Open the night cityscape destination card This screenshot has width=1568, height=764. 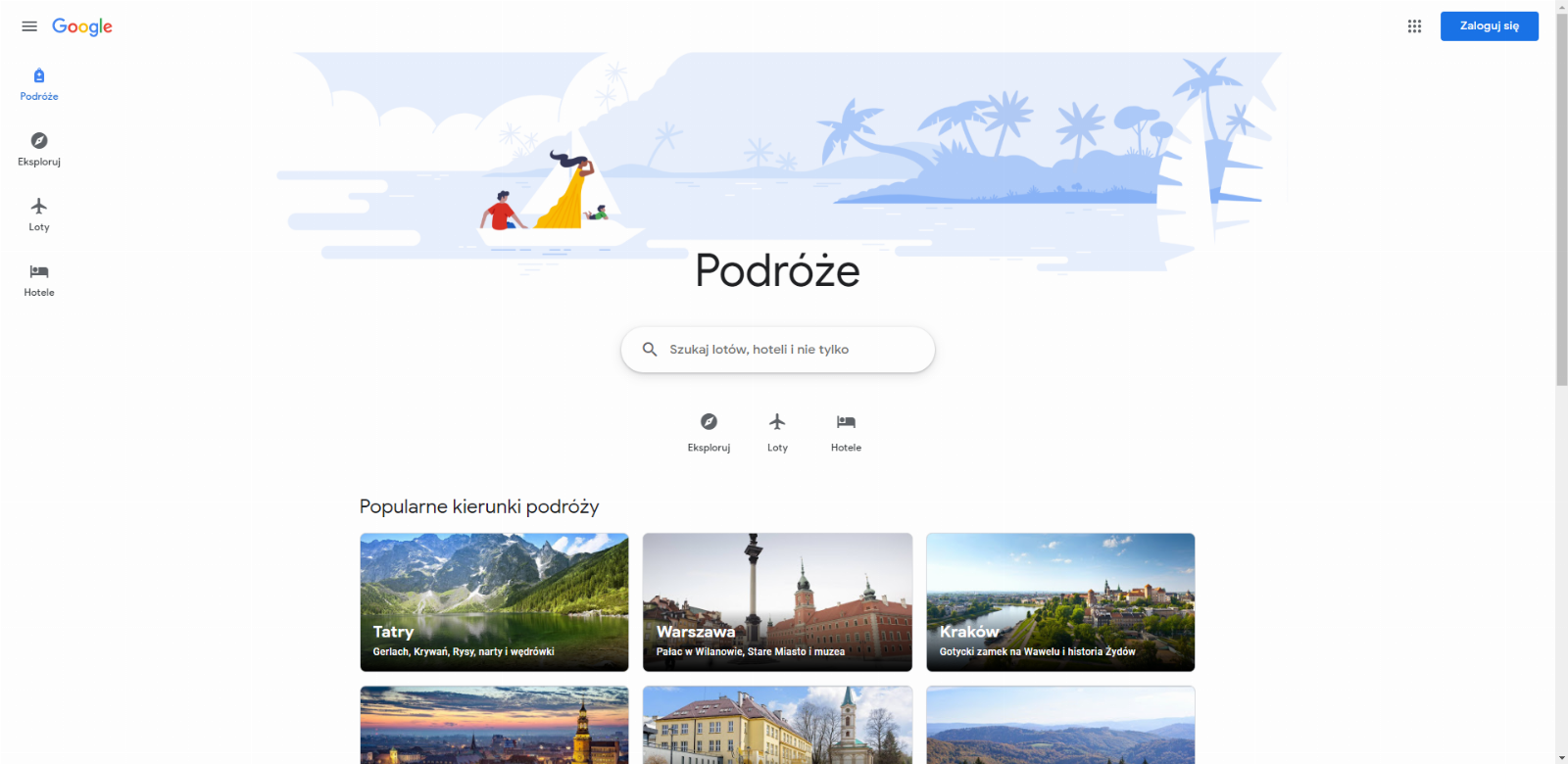(x=494, y=725)
